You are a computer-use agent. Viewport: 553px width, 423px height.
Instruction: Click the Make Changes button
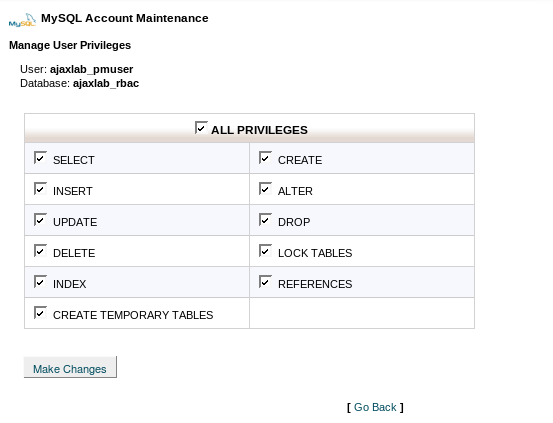click(70, 367)
